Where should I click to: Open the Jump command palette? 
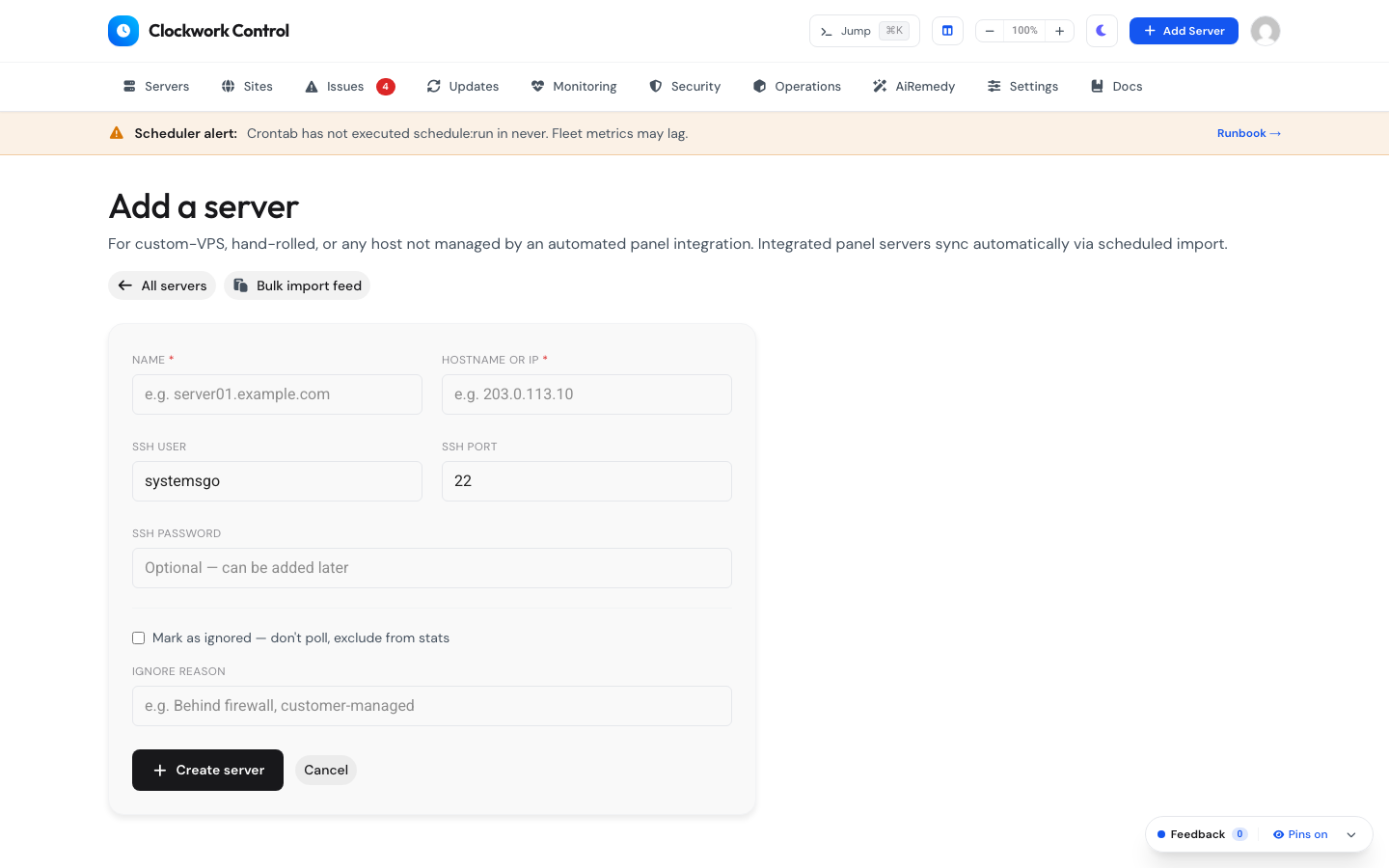[x=864, y=31]
